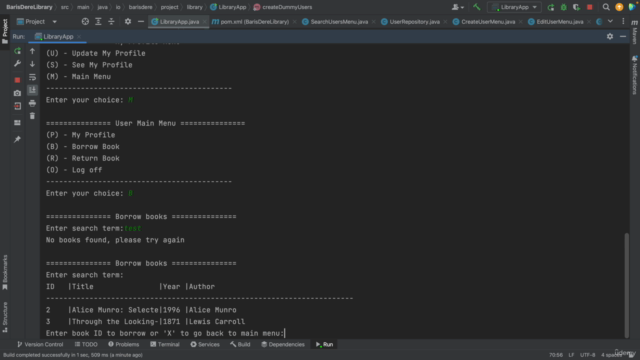Open Search Everywhere magnifier
Screen dimensions: 640x360
point(606,7)
